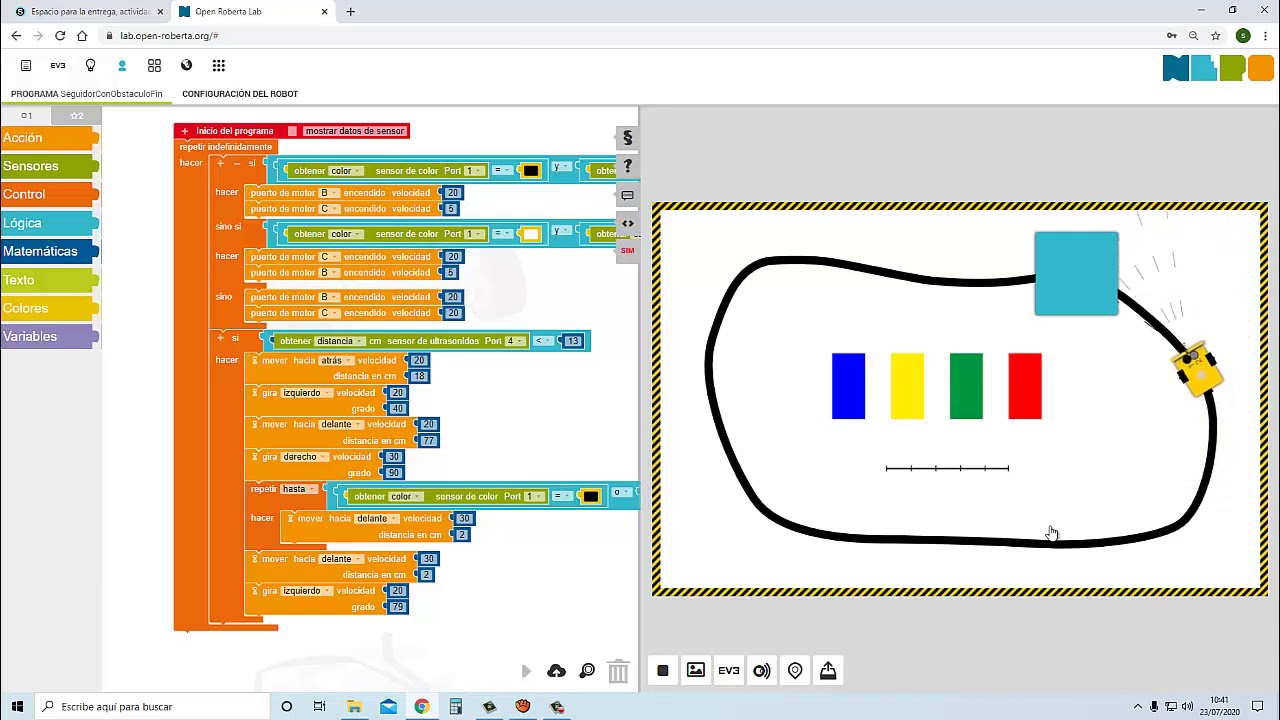Open the 'hasta' dropdown in repetir block
This screenshot has width=1280, height=720.
click(298, 490)
